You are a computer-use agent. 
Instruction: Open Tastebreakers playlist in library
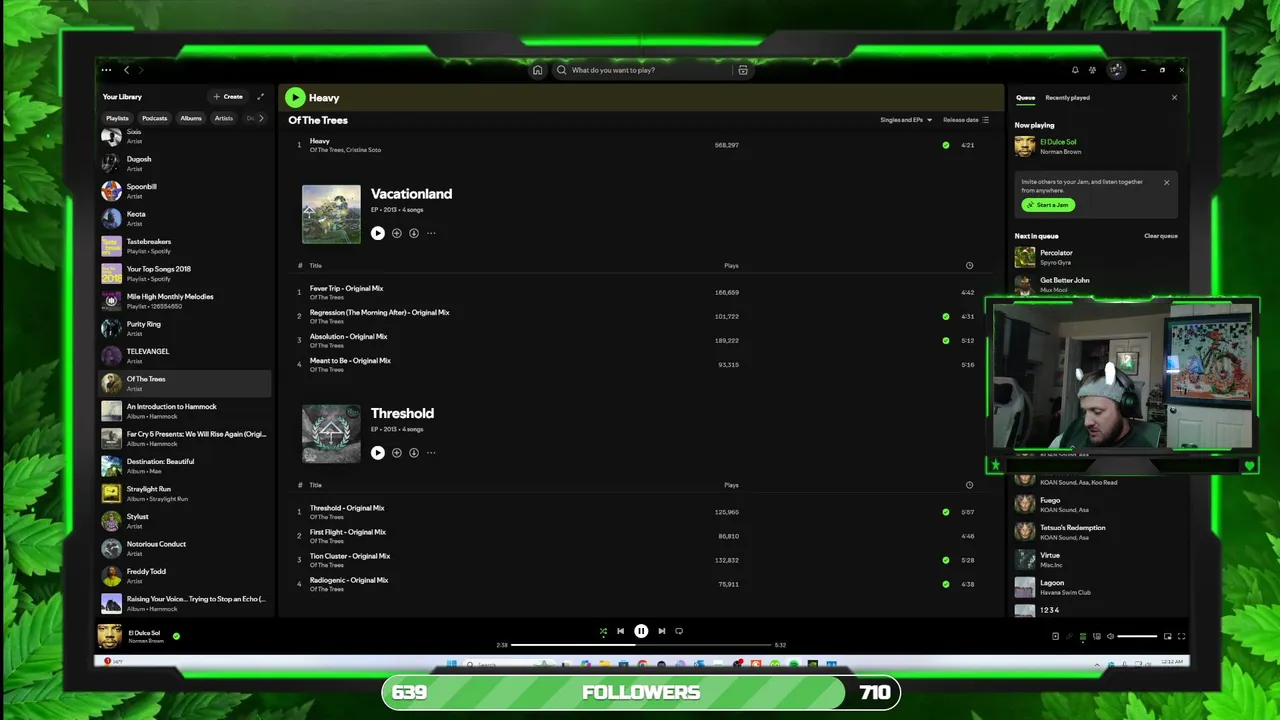click(184, 246)
